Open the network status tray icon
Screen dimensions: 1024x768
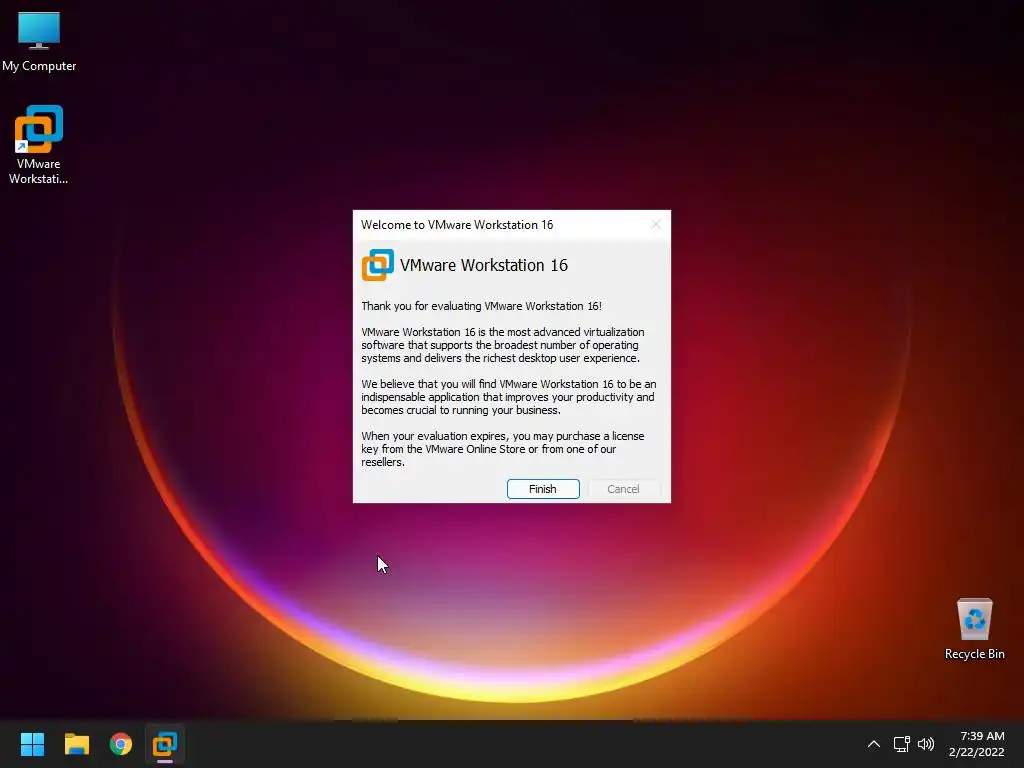pos(902,744)
